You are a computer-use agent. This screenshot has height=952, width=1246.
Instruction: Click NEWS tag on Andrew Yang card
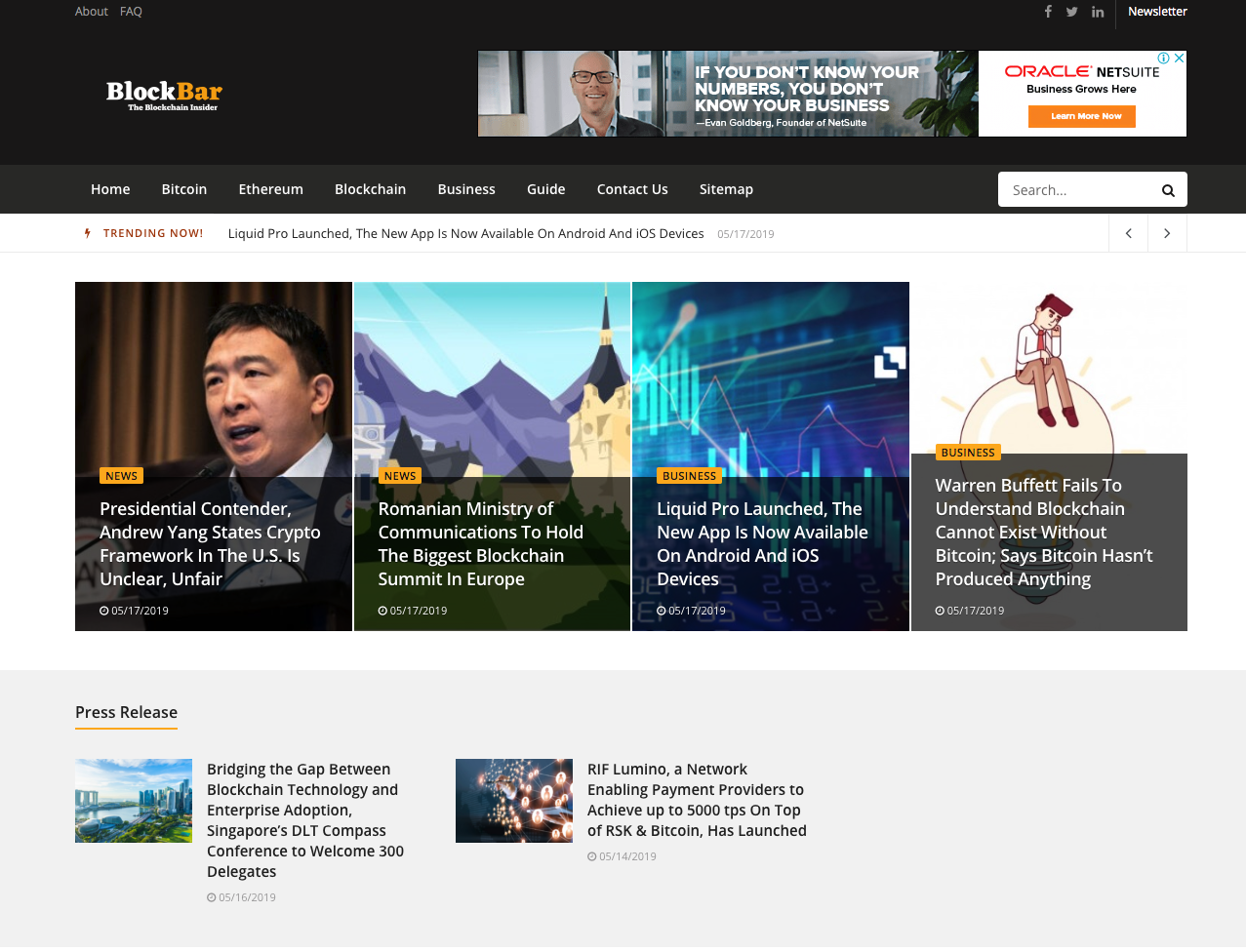tap(122, 476)
